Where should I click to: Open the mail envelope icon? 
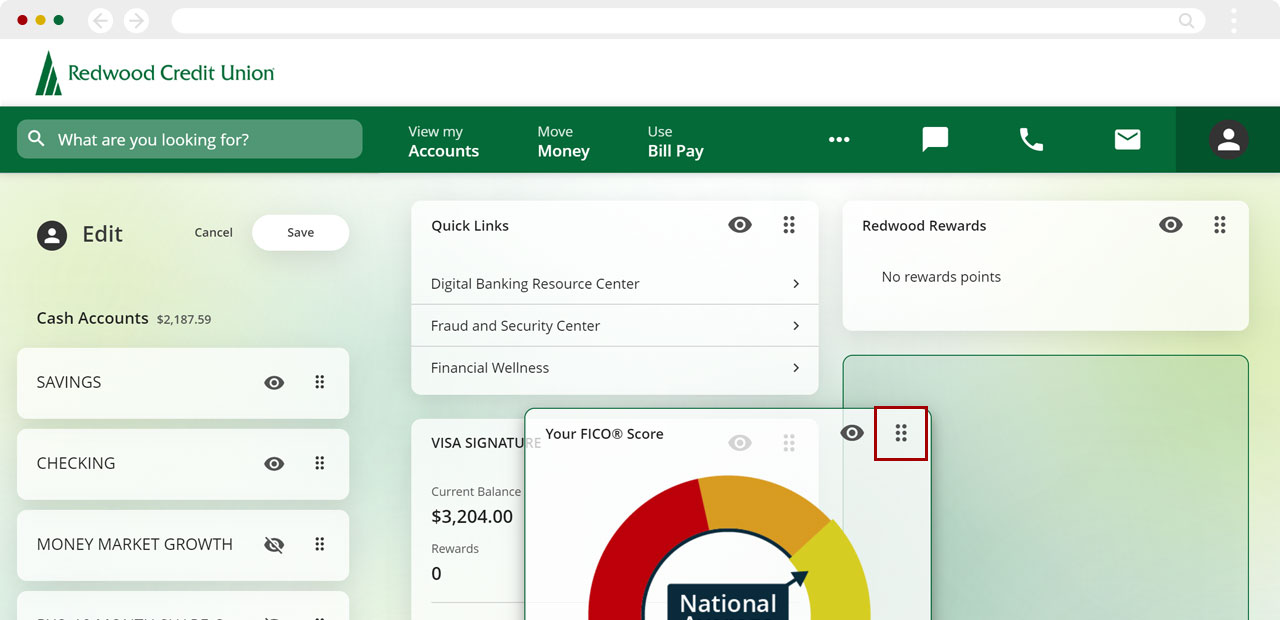[1127, 139]
